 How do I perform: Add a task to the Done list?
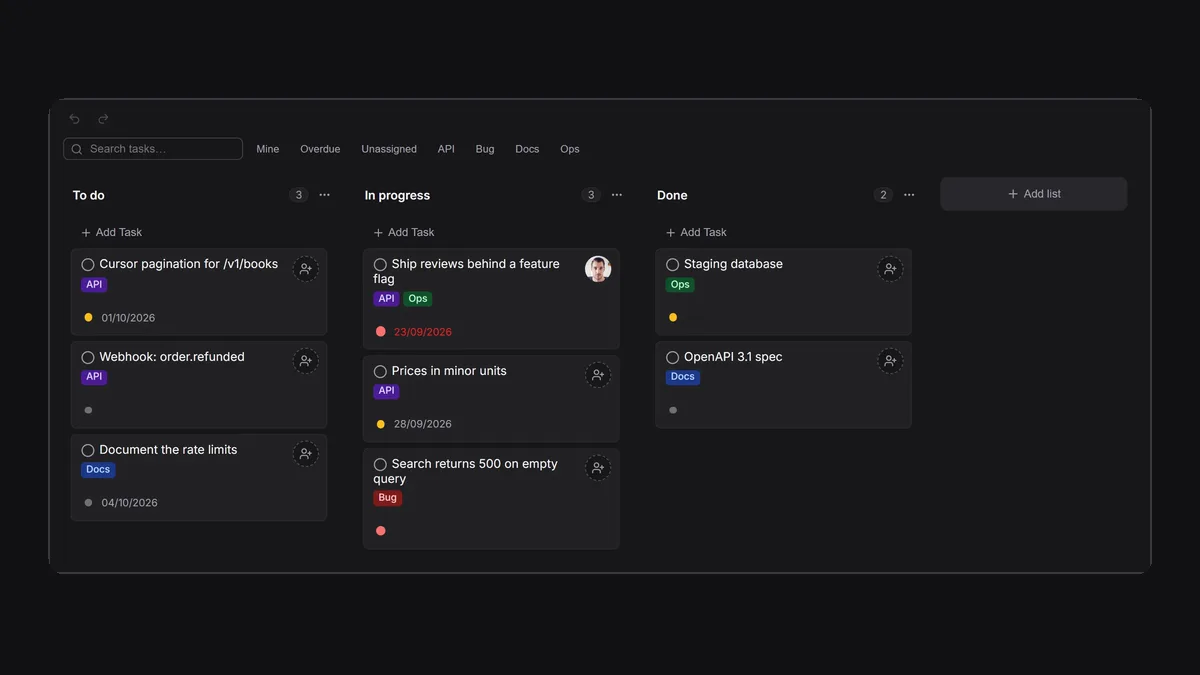tap(696, 232)
